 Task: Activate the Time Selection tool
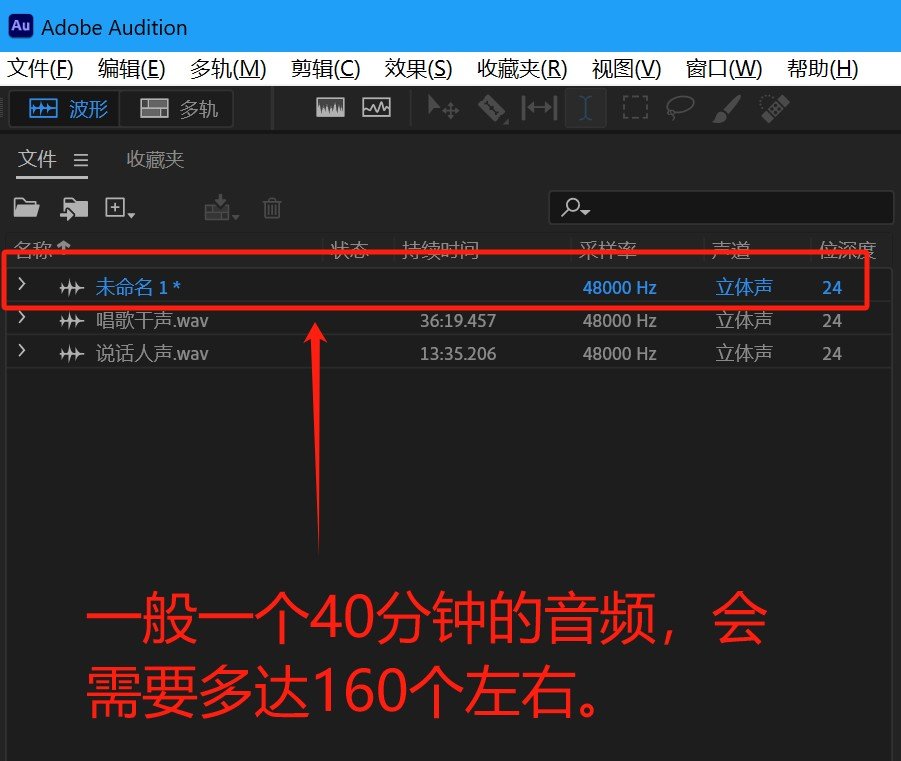(x=586, y=108)
